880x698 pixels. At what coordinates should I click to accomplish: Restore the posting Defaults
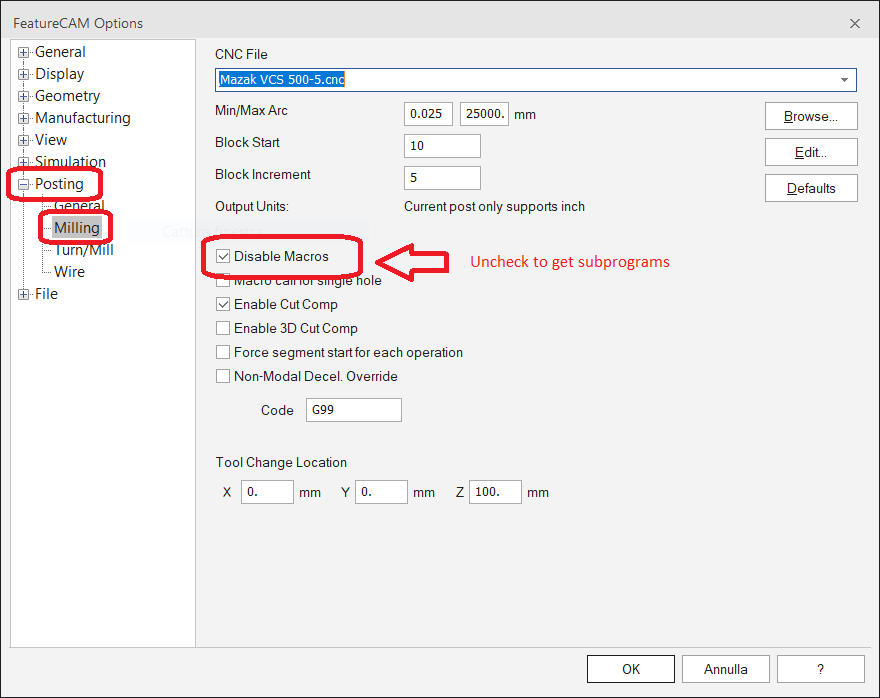pos(810,187)
